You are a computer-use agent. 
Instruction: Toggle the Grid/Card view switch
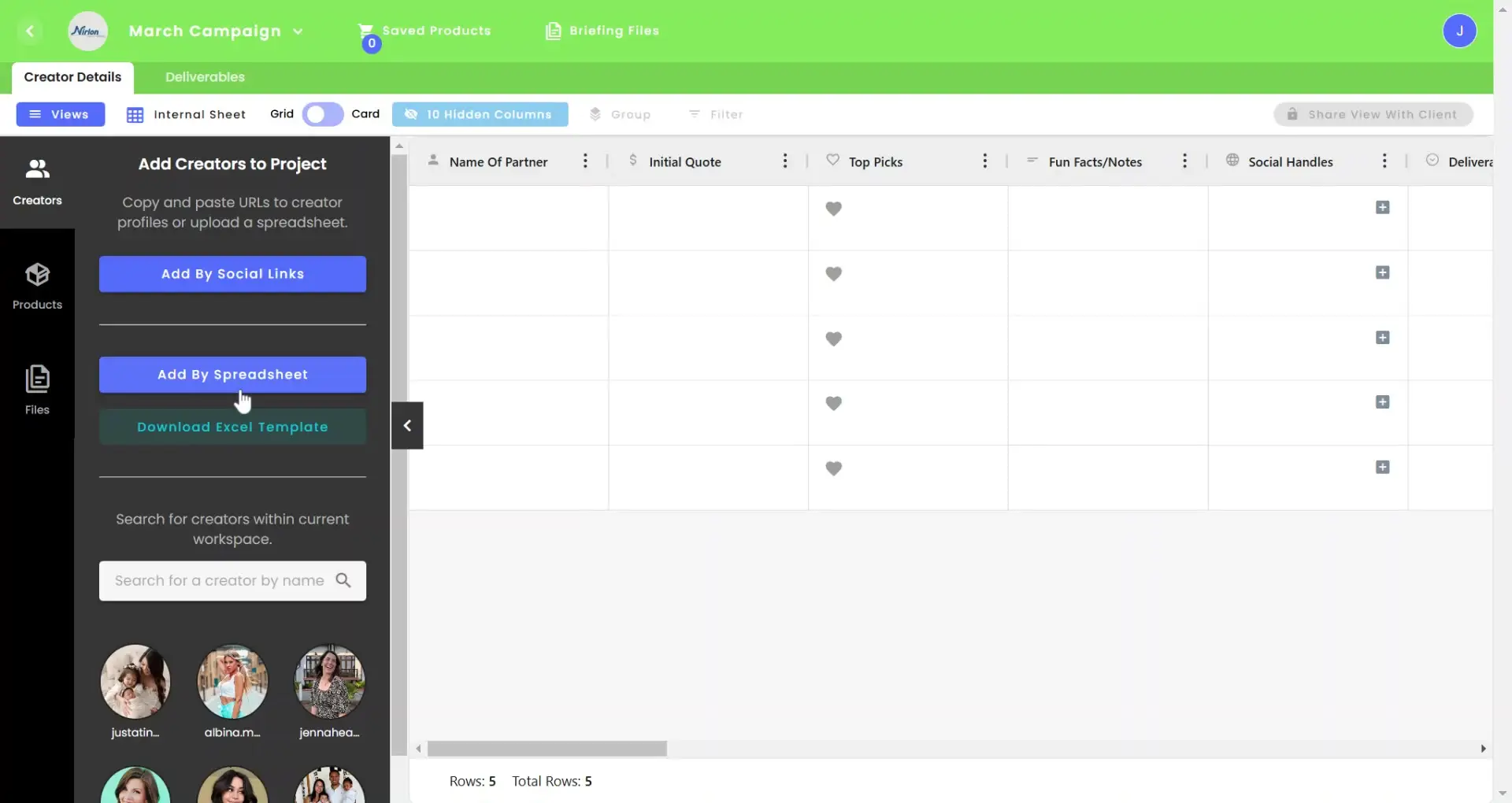tap(321, 114)
